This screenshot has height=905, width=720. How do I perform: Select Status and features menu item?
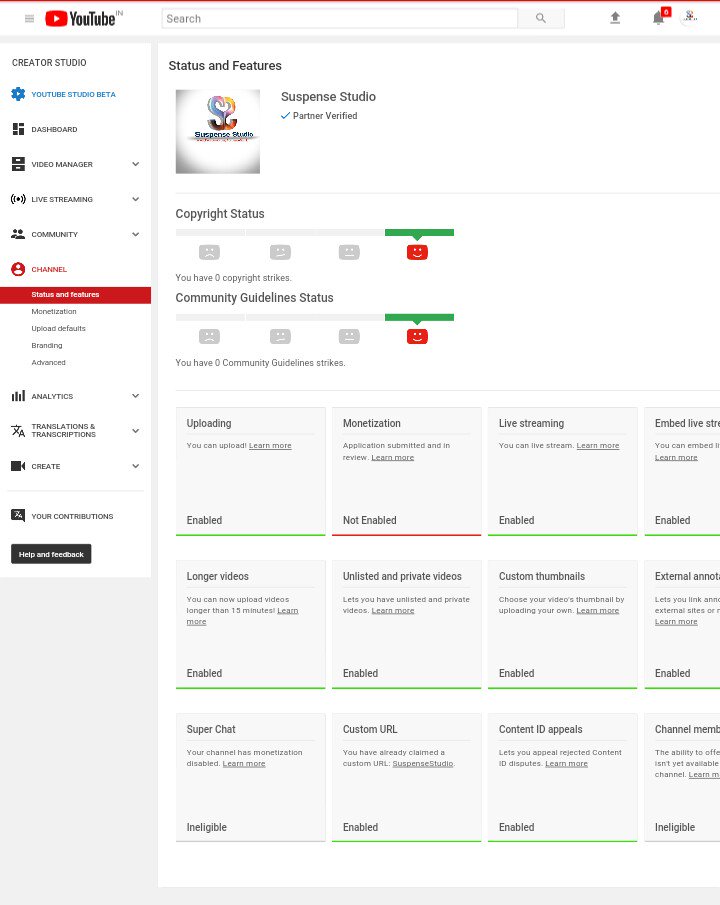coord(75,295)
